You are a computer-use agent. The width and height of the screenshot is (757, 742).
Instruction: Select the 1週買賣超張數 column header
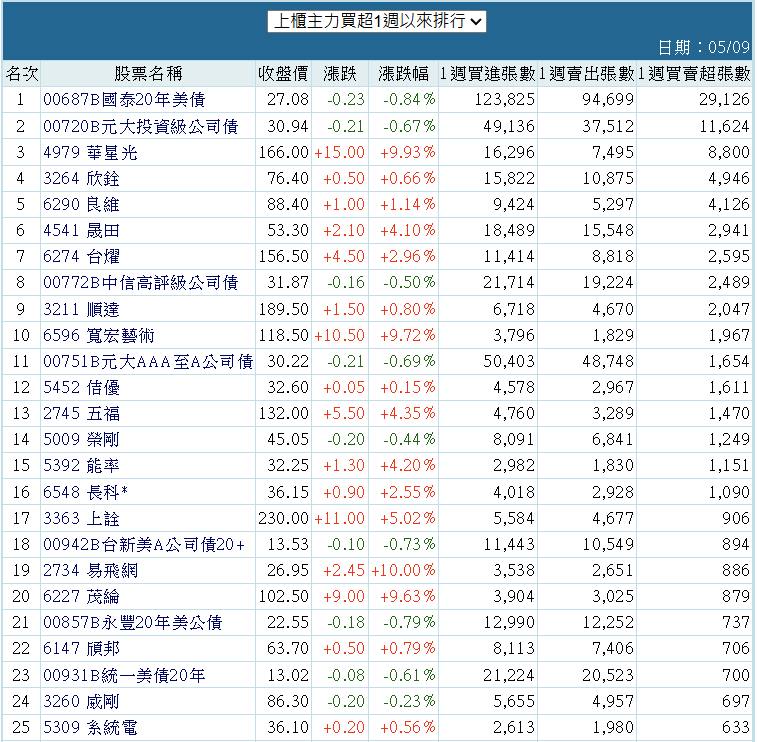694,73
